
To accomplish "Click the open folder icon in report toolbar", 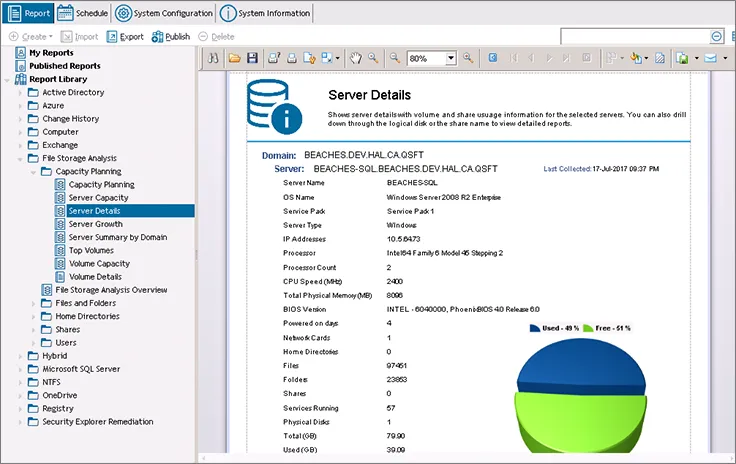I will (235, 58).
